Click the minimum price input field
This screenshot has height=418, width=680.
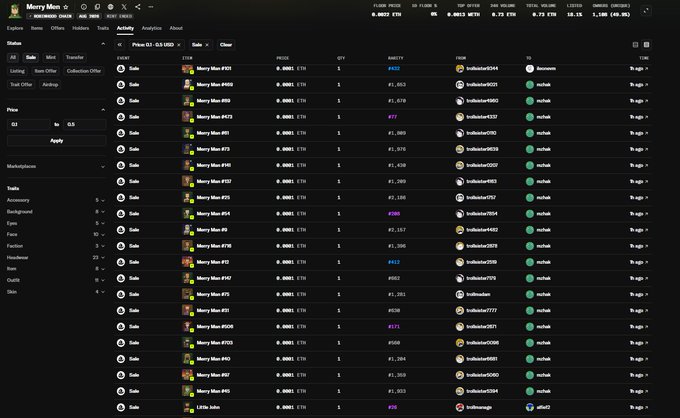tap(29, 124)
